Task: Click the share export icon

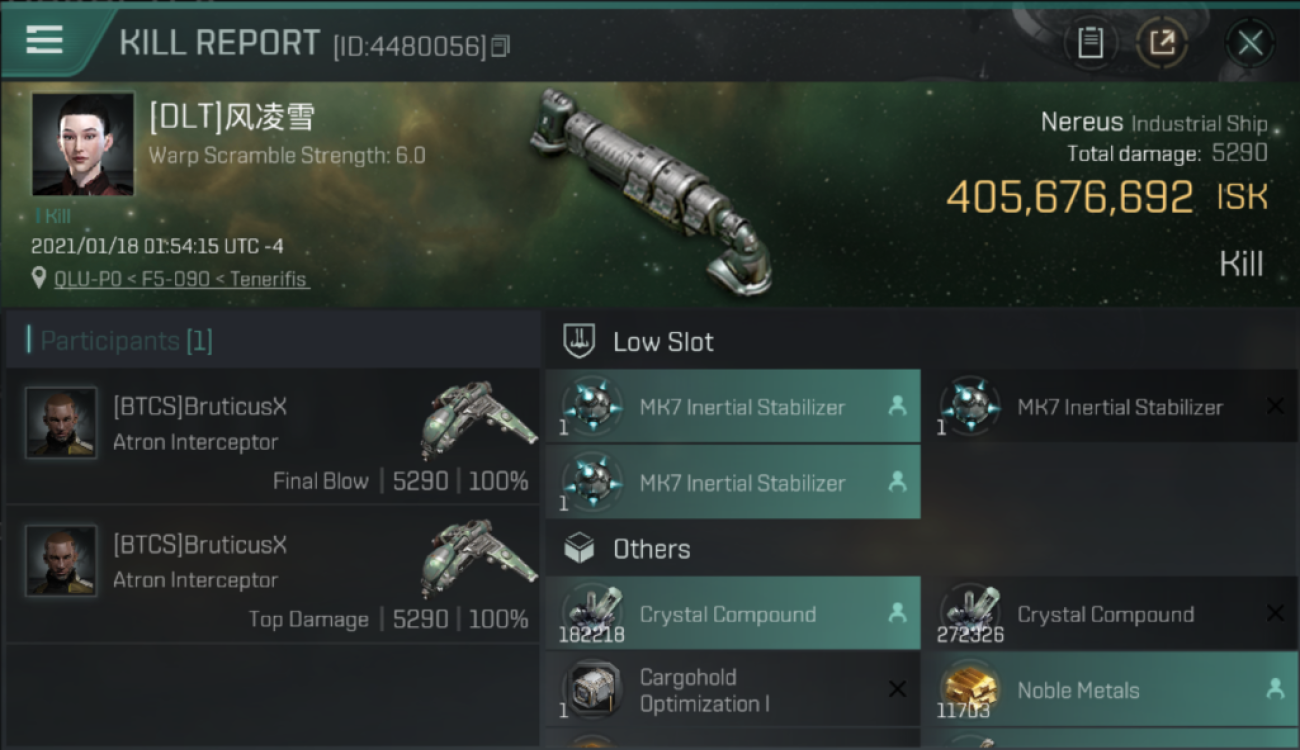Action: coord(1162,43)
